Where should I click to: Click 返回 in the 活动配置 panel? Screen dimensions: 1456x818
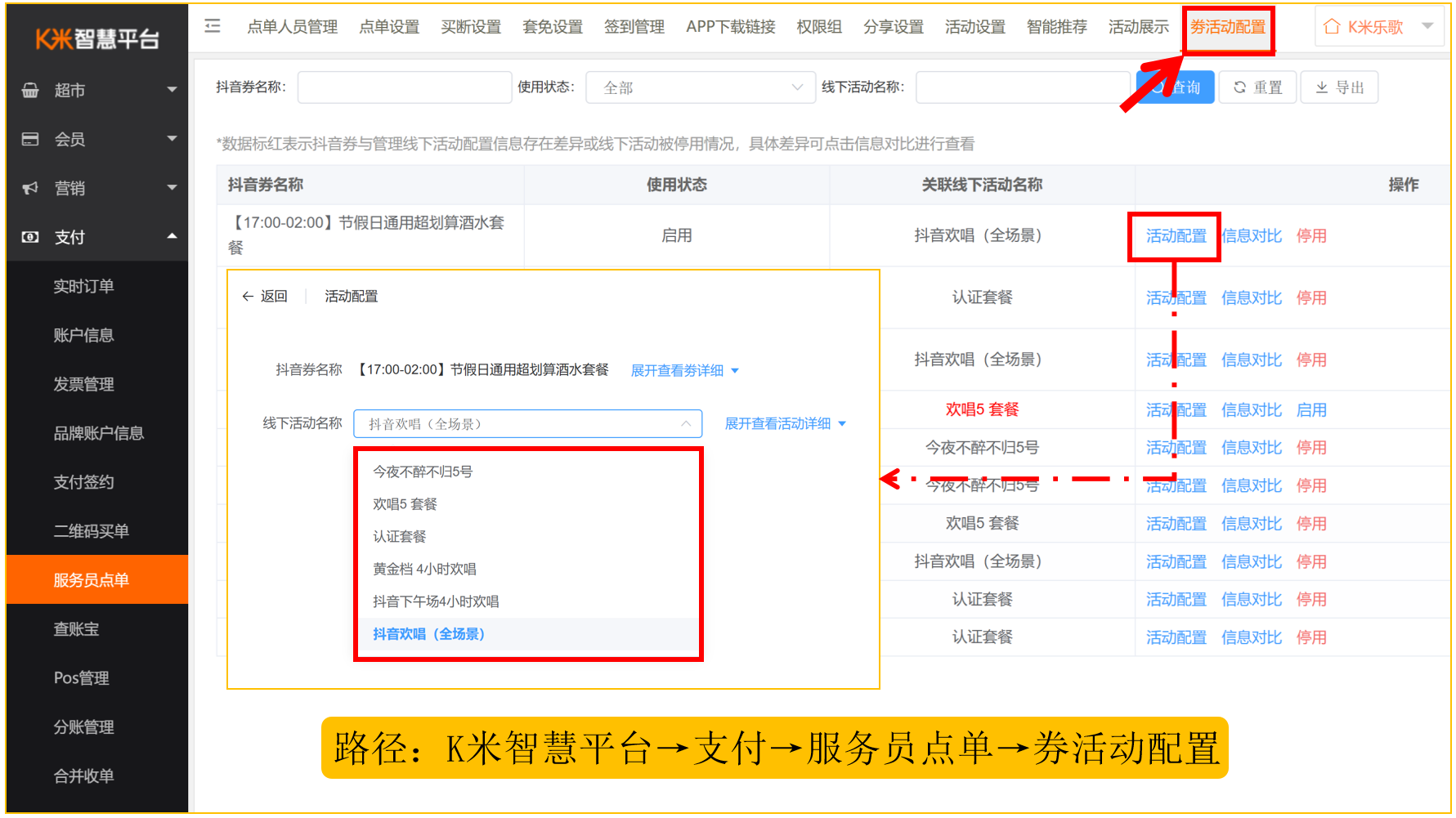[274, 296]
